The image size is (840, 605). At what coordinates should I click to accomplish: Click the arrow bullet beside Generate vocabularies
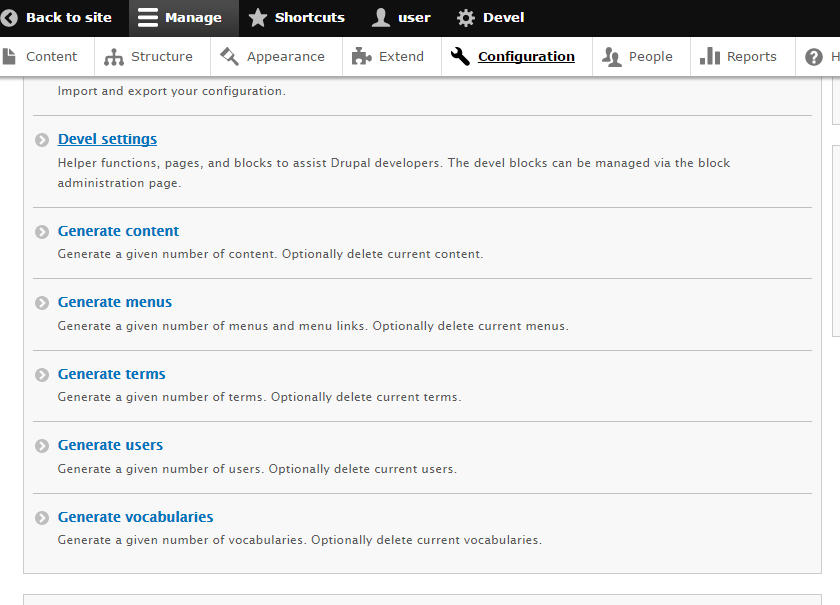click(42, 518)
